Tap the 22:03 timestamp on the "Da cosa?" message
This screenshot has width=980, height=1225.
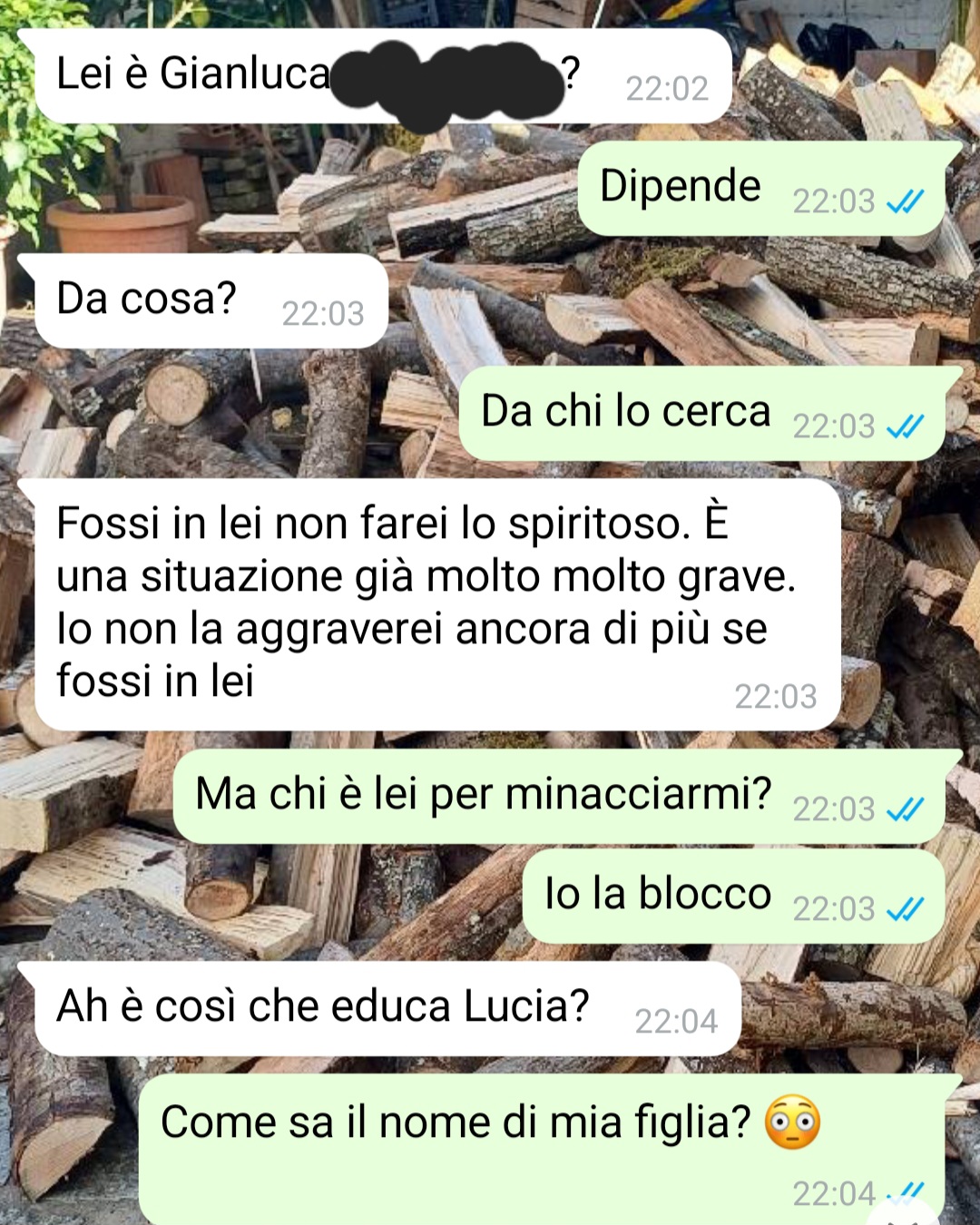(323, 314)
